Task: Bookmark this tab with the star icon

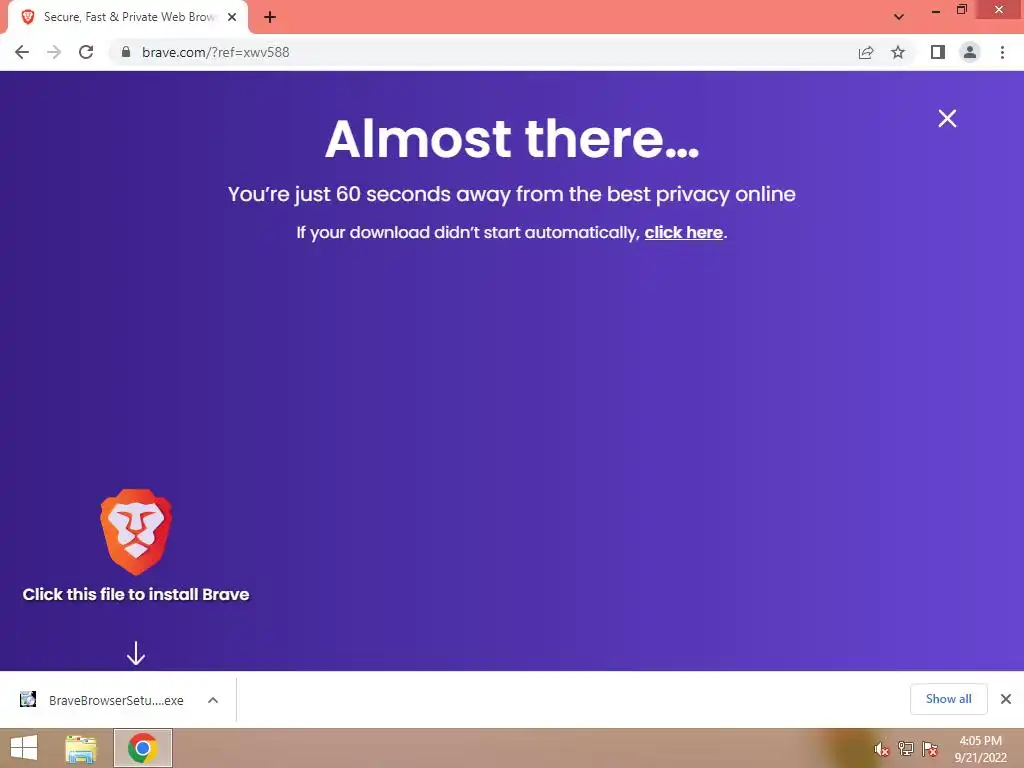Action: click(898, 52)
